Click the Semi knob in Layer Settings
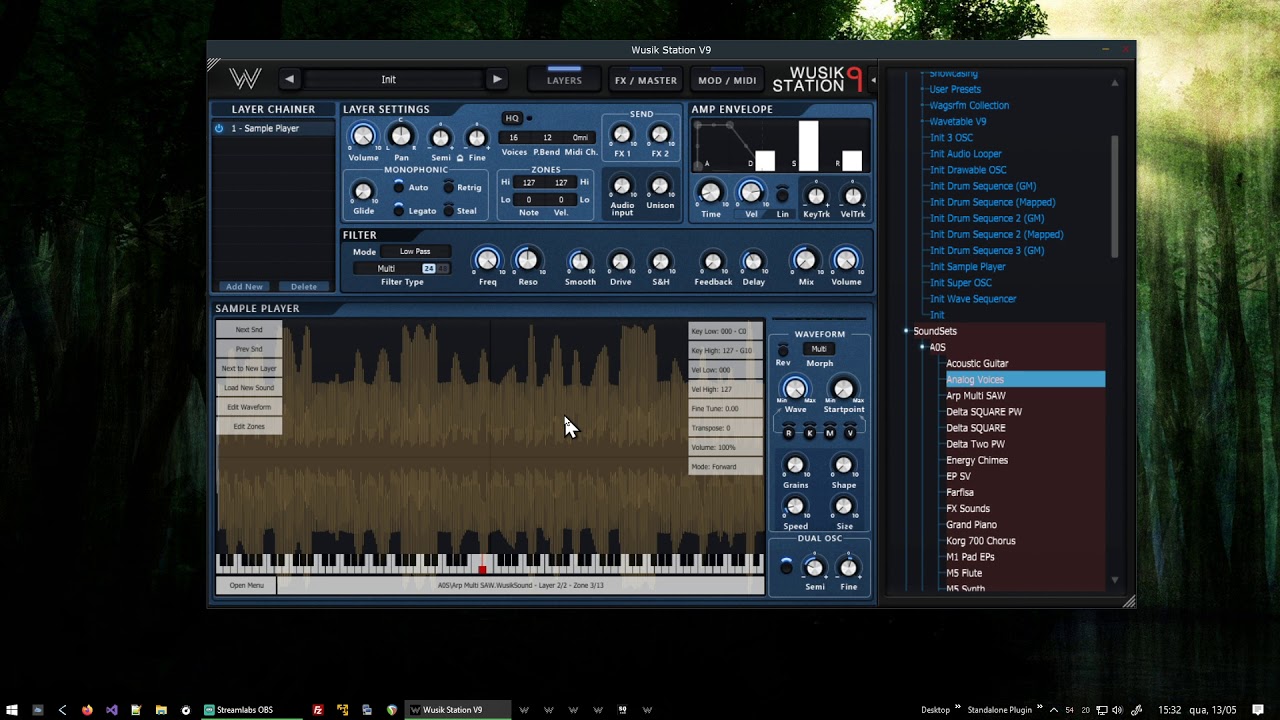The image size is (1280, 720). pos(440,138)
